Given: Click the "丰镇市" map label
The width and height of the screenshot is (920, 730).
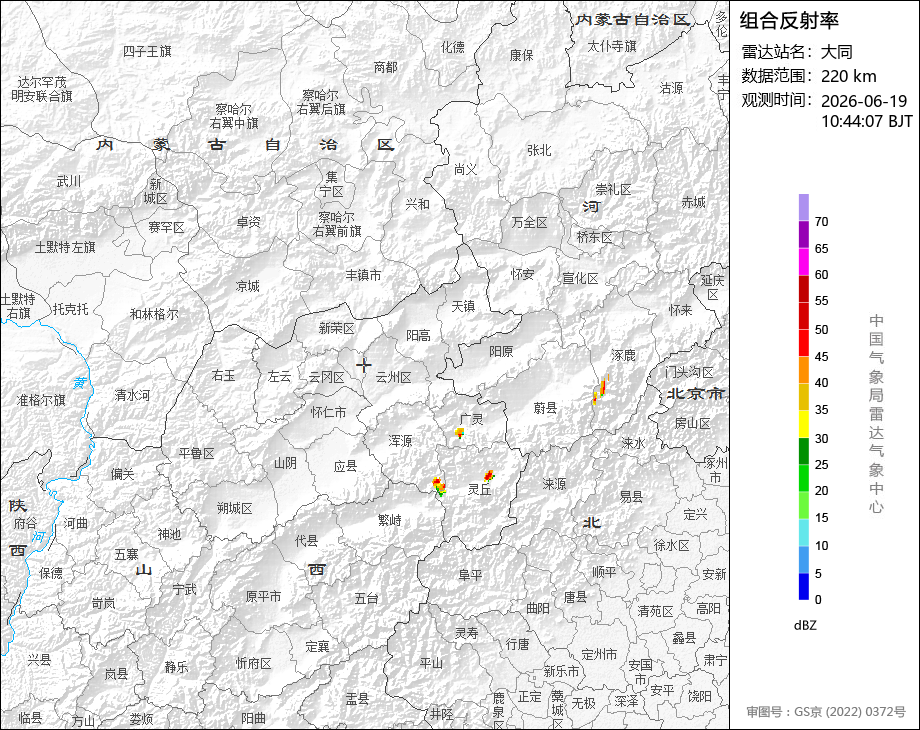Looking at the screenshot, I should click(x=363, y=275).
